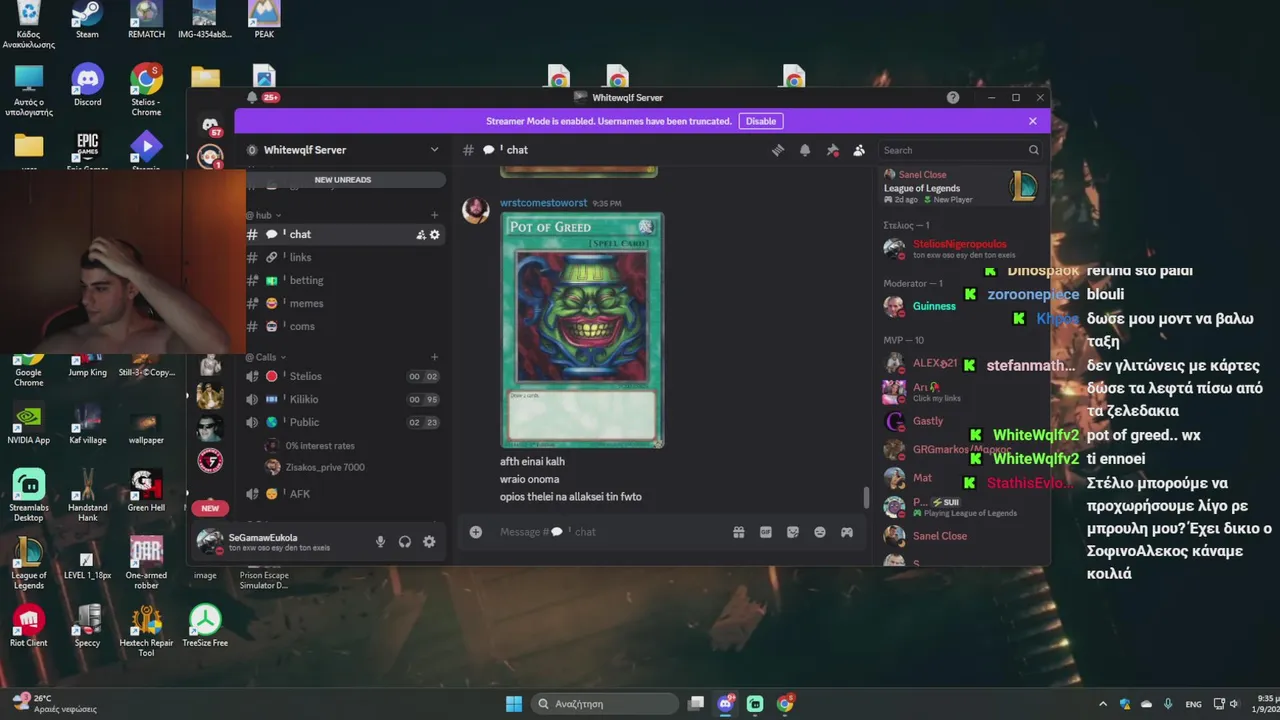Click the plus attachment button in message bar
The image size is (1280, 720).
point(476,532)
